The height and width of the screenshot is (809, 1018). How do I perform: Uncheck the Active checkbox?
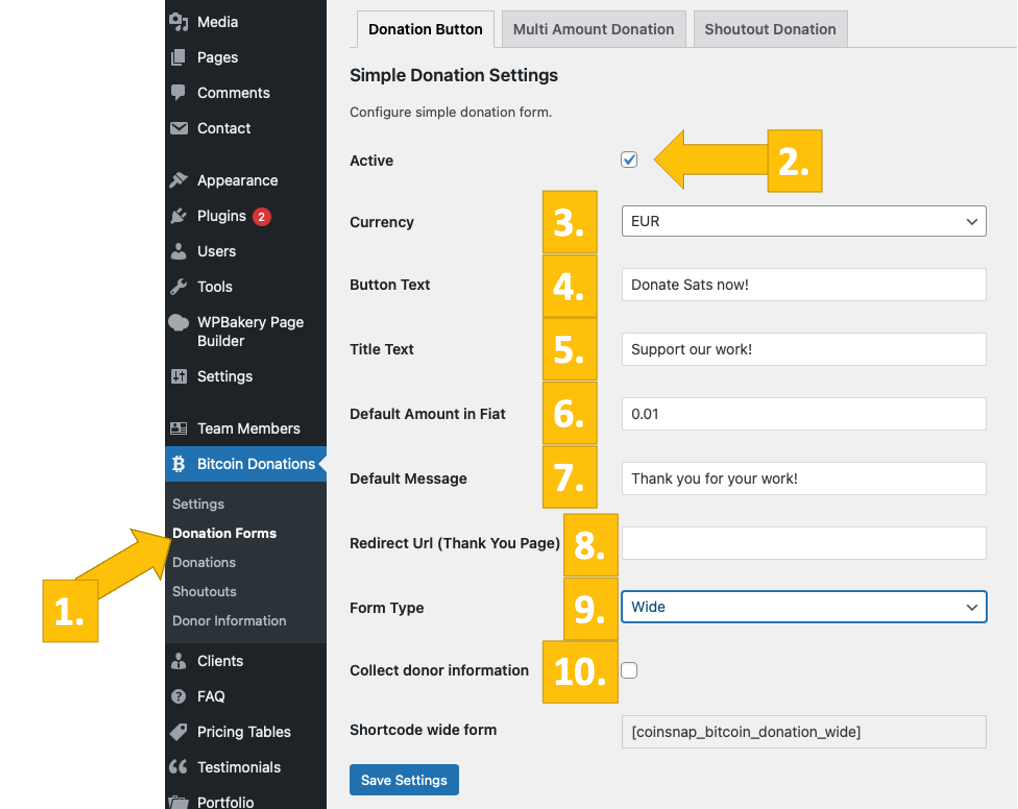click(x=629, y=160)
